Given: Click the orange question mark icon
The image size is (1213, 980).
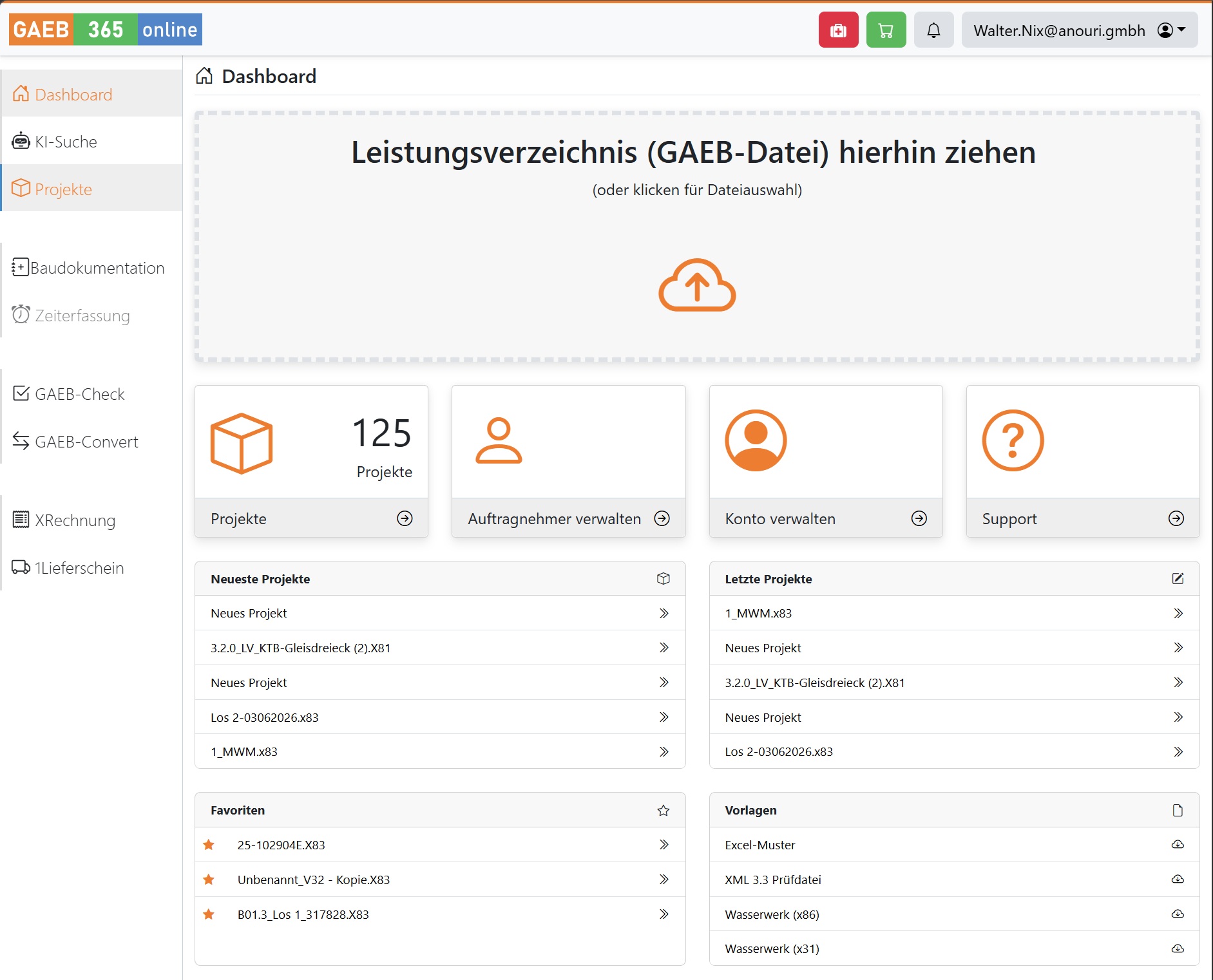Looking at the screenshot, I should tap(1013, 440).
